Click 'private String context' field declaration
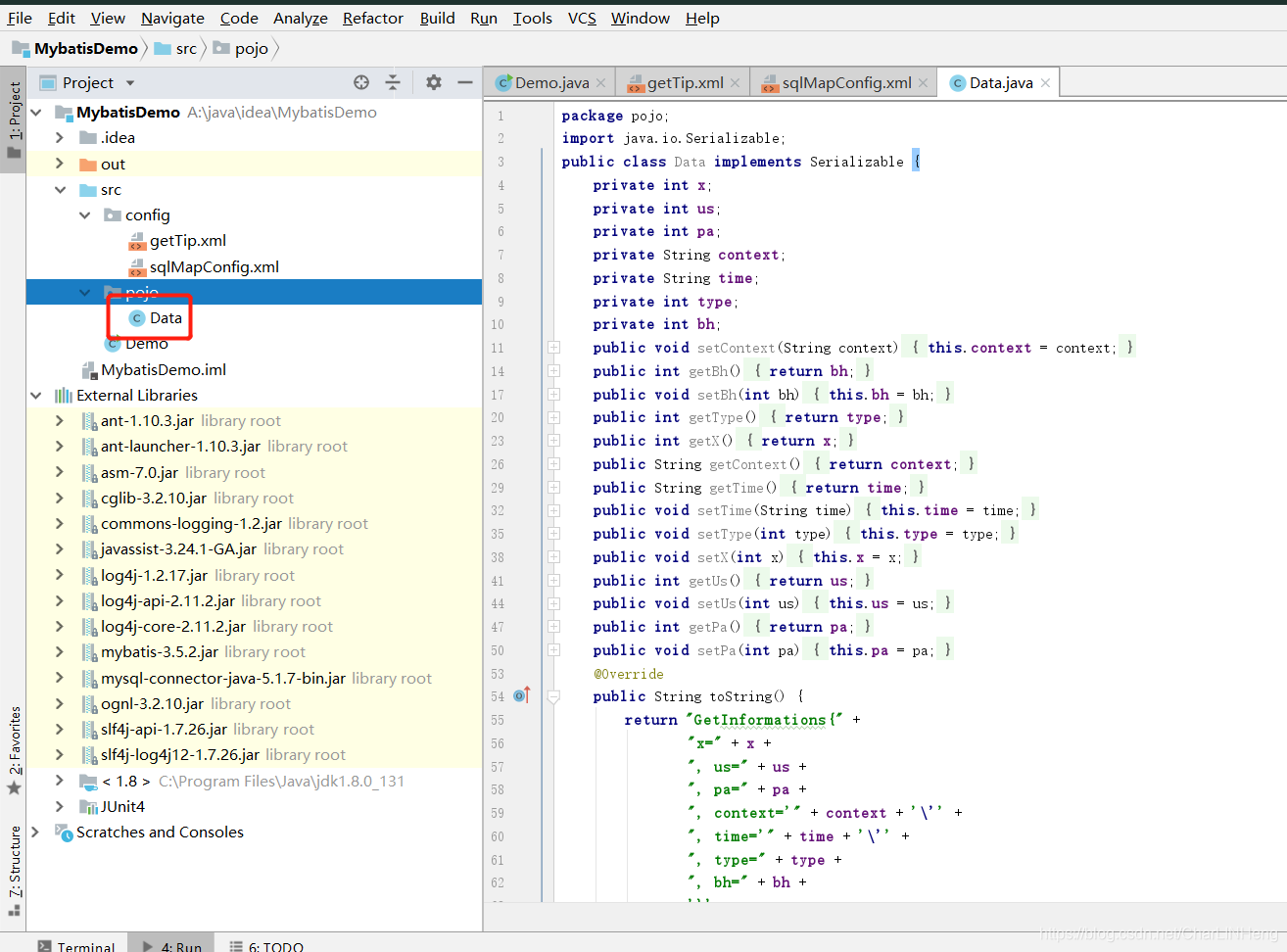Screen dimensions: 1287x952 click(x=688, y=255)
